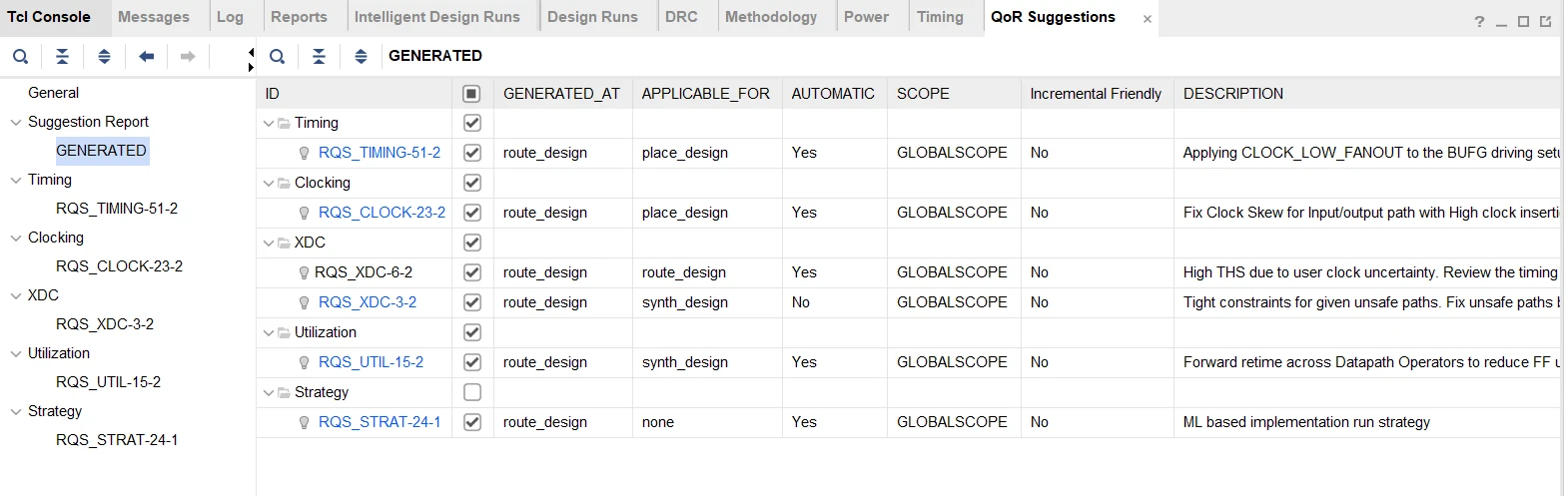This screenshot has height=496, width=1568.
Task: Switch to the Tcl Console tab
Action: [x=48, y=17]
